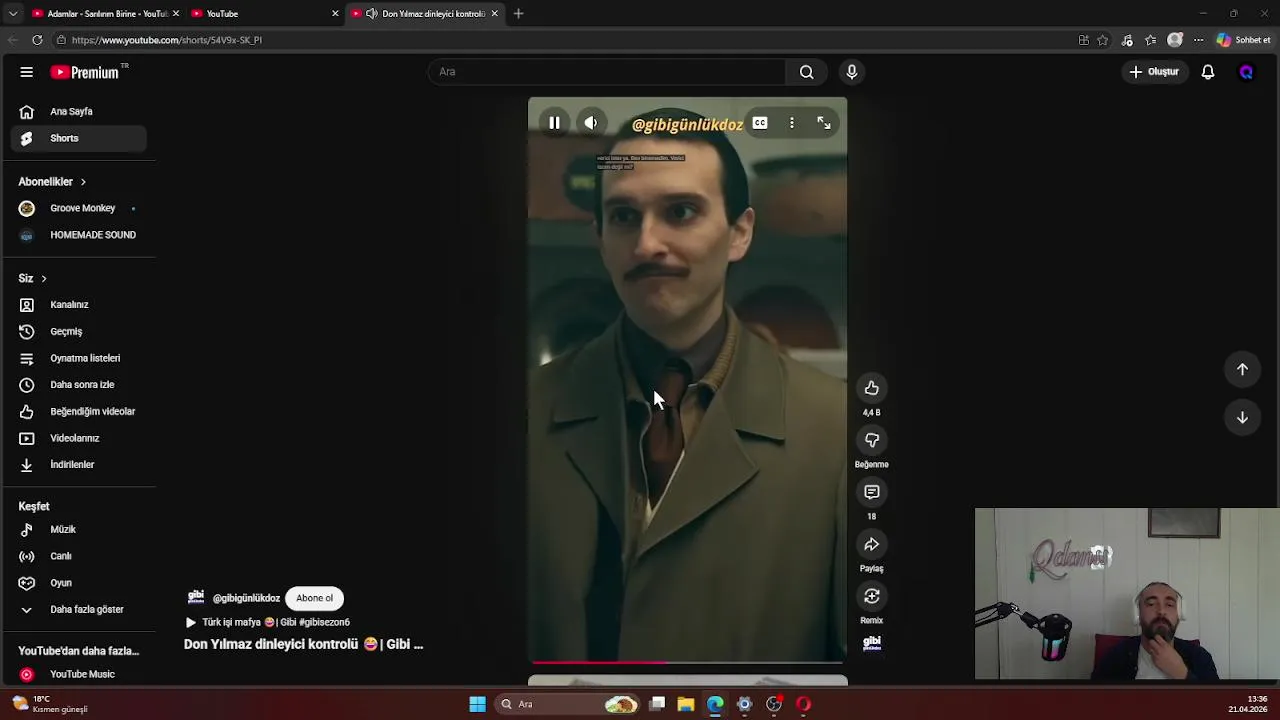Open the browser tab list dropdown
1280x720 pixels.
[x=12, y=14]
